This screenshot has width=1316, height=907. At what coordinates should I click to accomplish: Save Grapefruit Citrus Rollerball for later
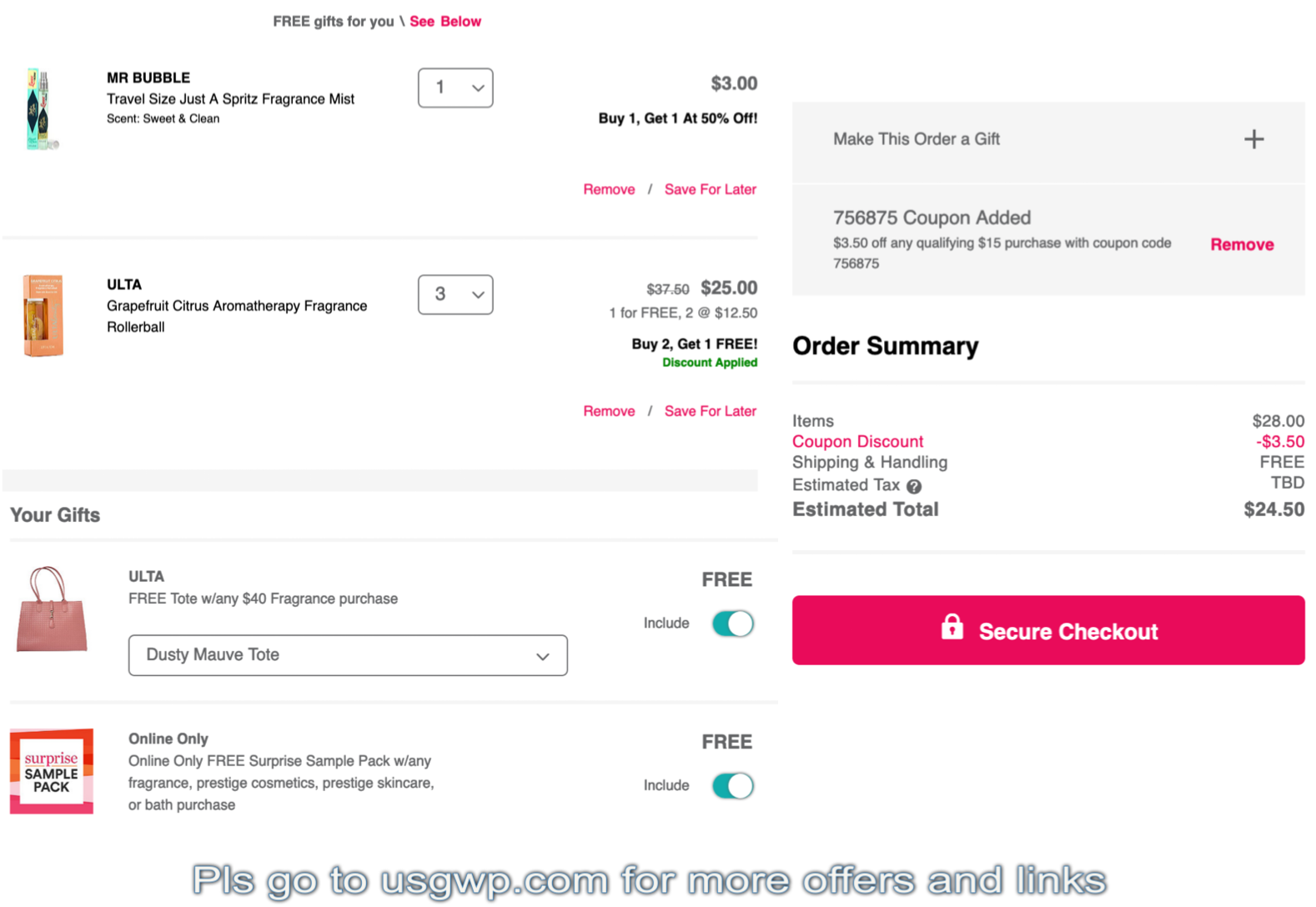711,411
